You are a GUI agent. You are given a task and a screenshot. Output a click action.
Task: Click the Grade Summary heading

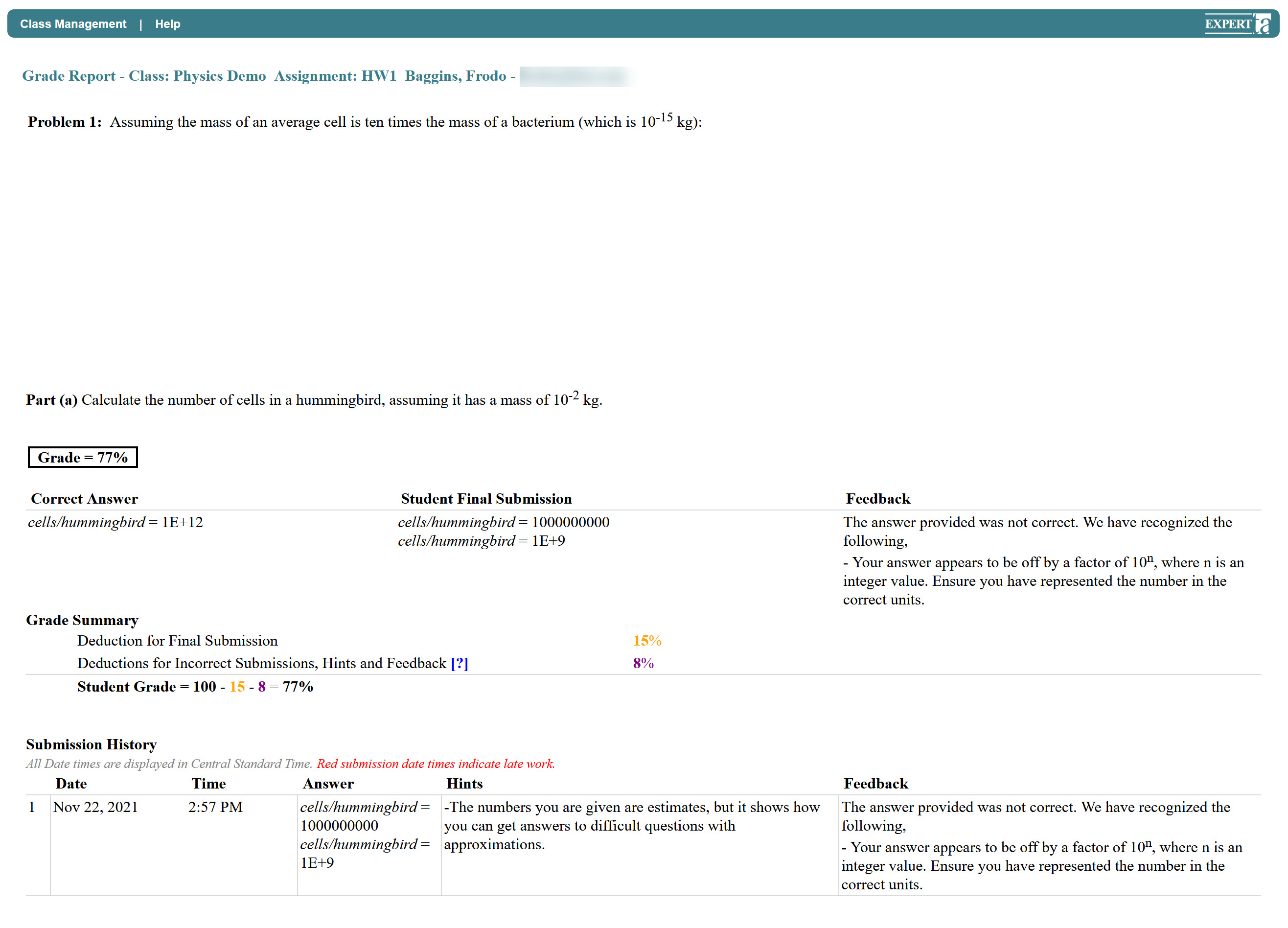[82, 620]
